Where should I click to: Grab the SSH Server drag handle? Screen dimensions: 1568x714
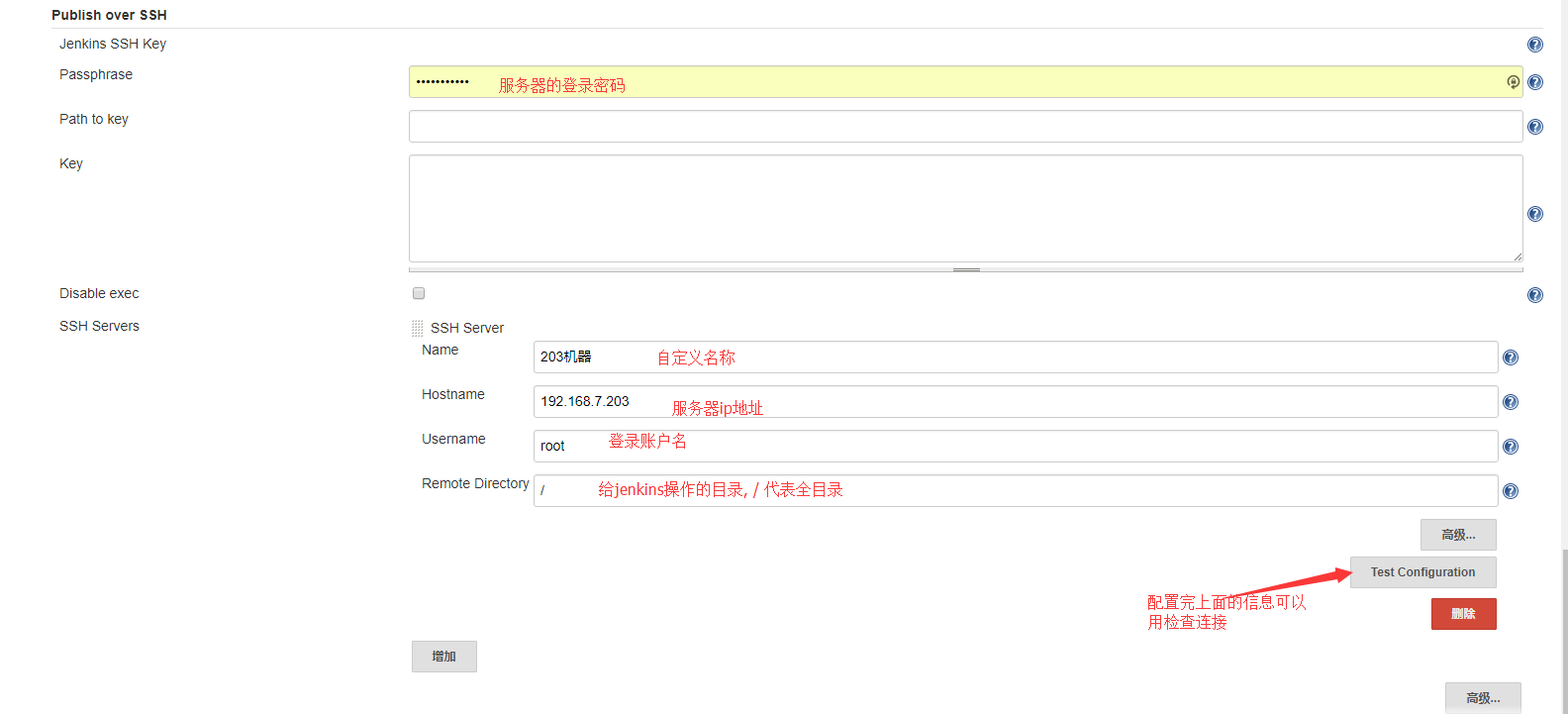[417, 328]
